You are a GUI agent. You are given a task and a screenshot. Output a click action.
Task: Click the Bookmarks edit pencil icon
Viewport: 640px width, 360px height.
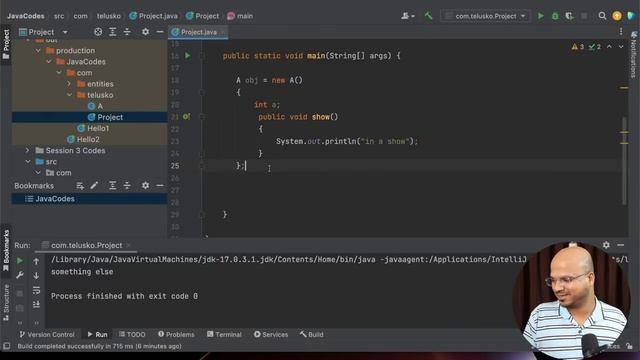(x=94, y=186)
